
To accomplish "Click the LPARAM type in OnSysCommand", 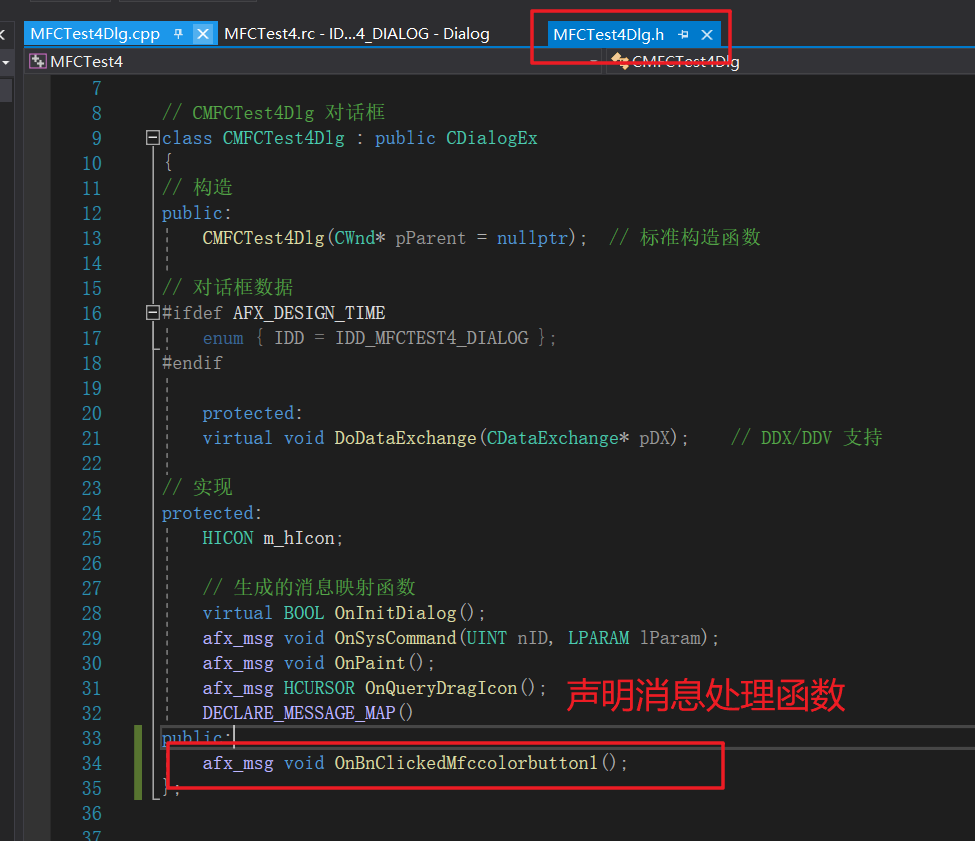I will [x=598, y=638].
